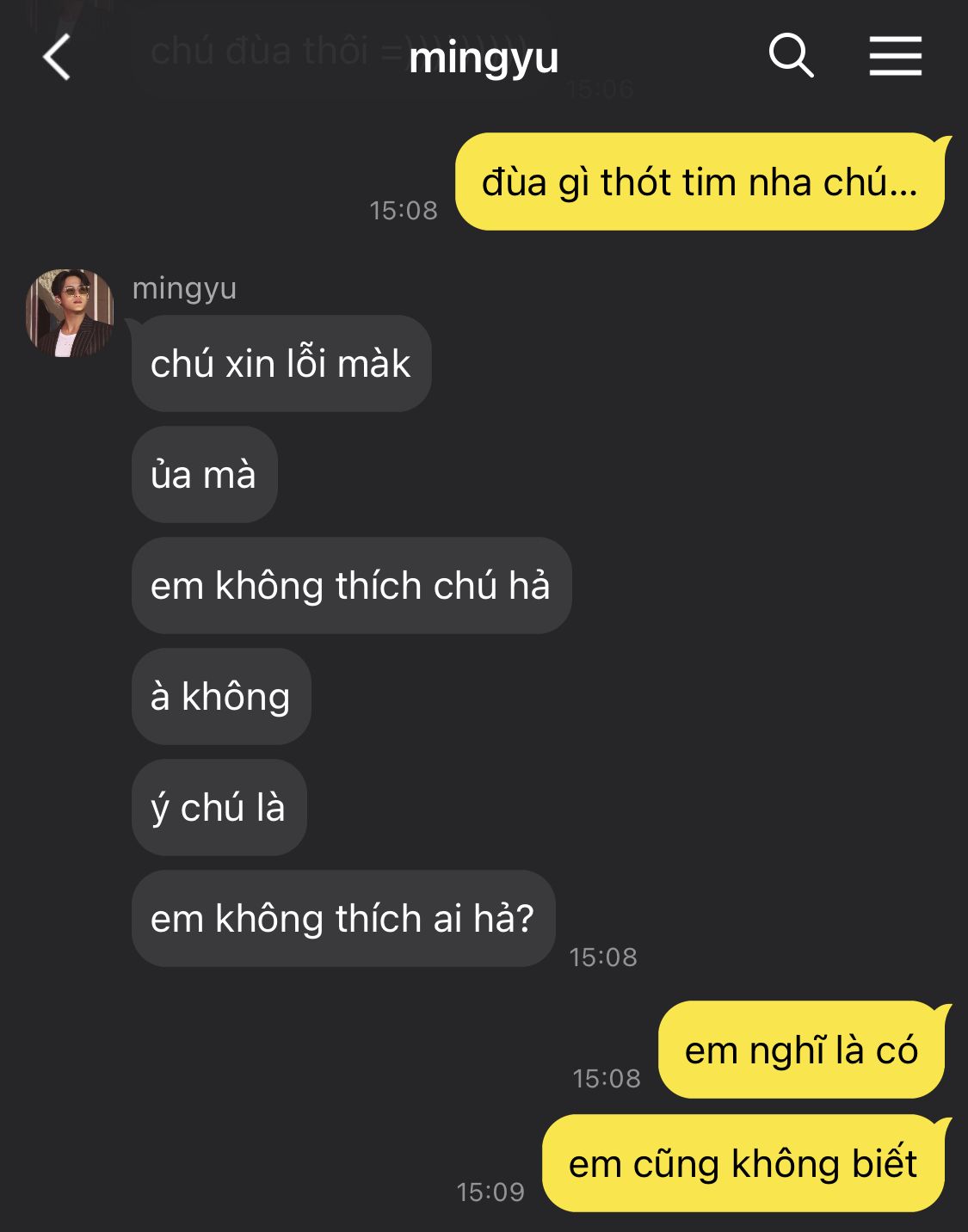Tap the back arrow icon
The height and width of the screenshot is (1232, 968).
[x=57, y=58]
